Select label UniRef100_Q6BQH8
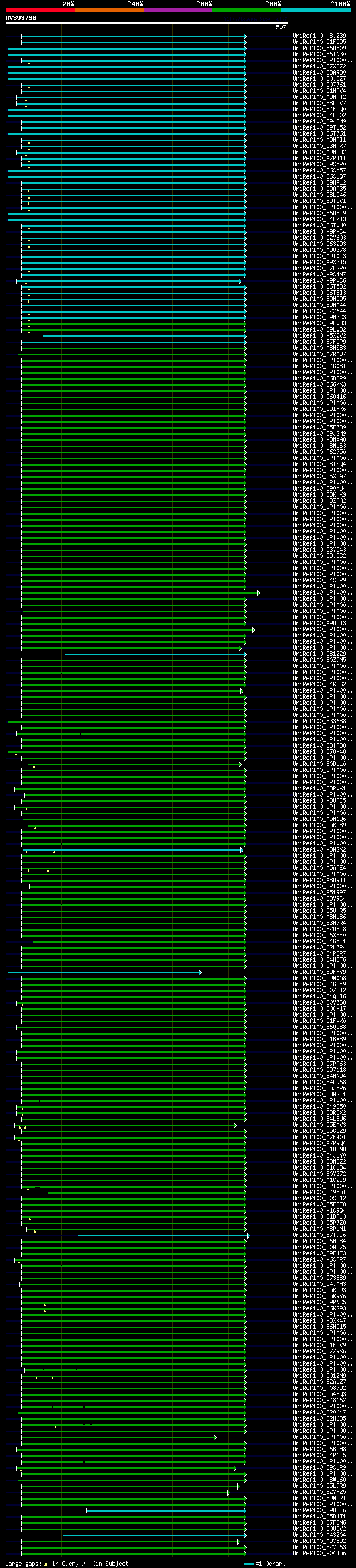This screenshot has width=356, height=1568. coord(319,1449)
